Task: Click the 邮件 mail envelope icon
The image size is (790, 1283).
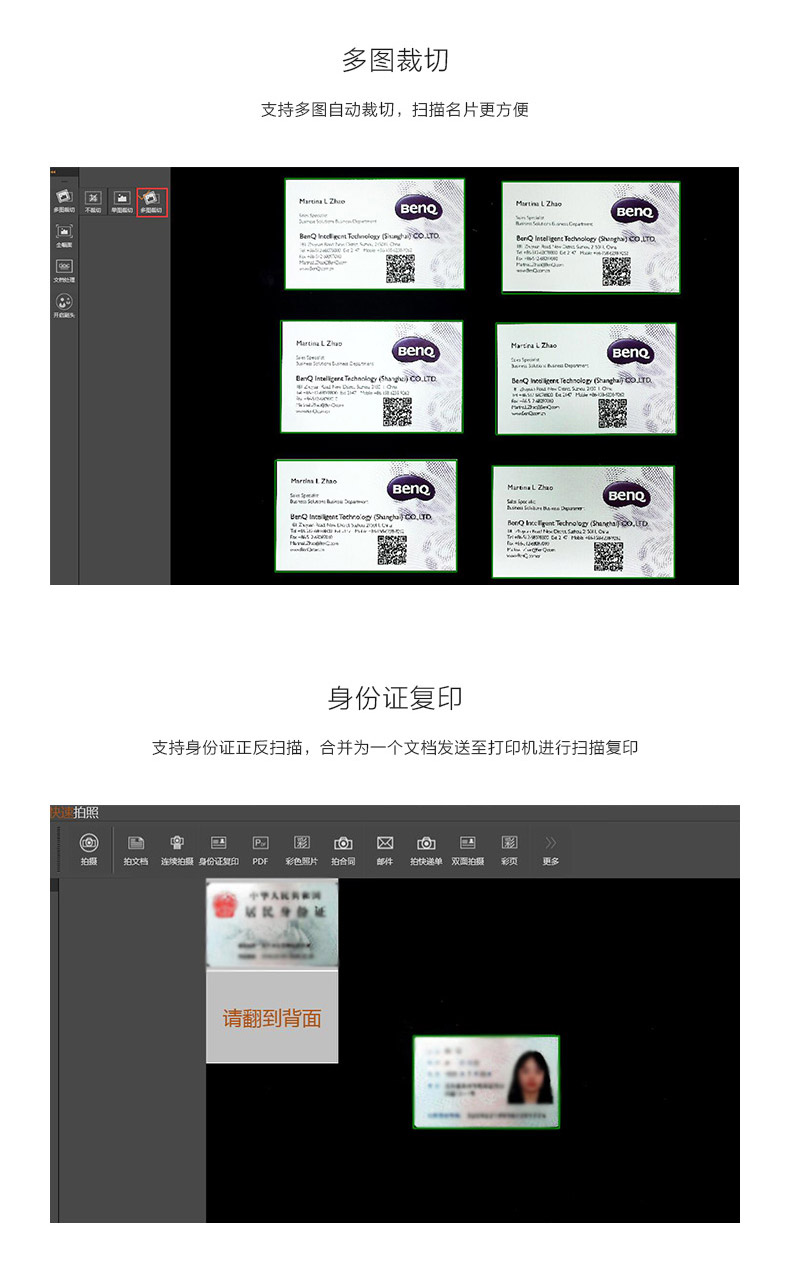Action: pos(385,849)
